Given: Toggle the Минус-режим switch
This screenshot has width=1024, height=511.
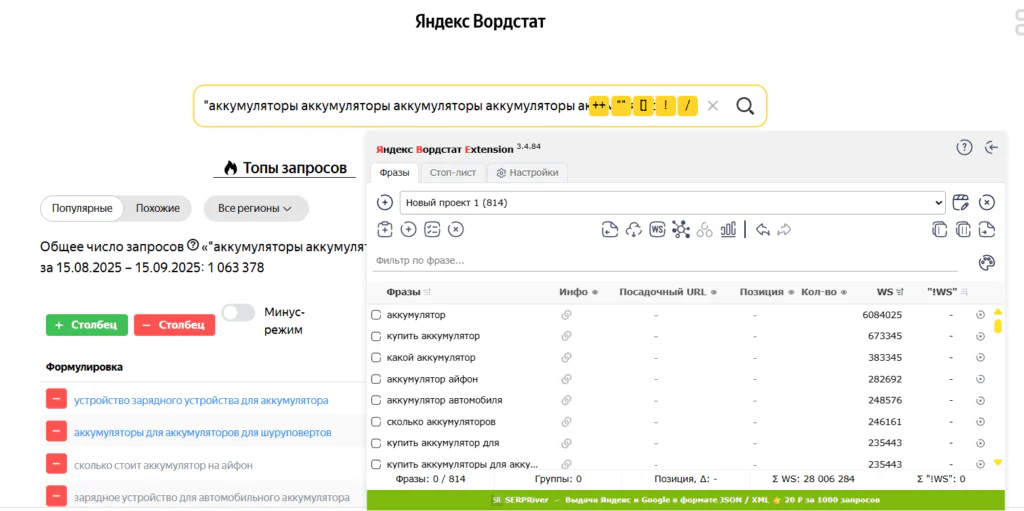Looking at the screenshot, I should point(238,312).
